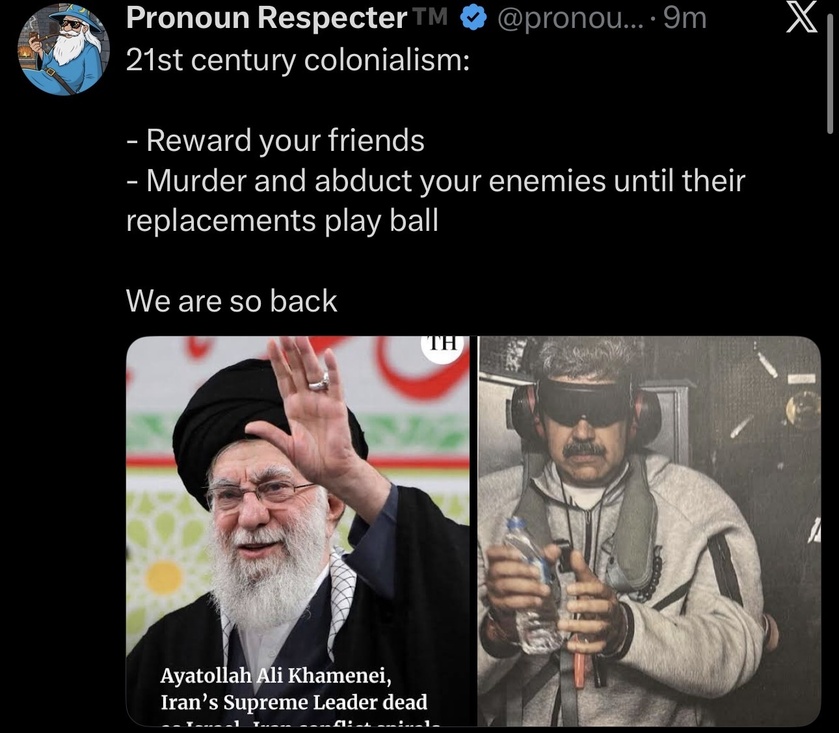Open the right photo of blindfolded man
839x733 pixels.
(649, 531)
